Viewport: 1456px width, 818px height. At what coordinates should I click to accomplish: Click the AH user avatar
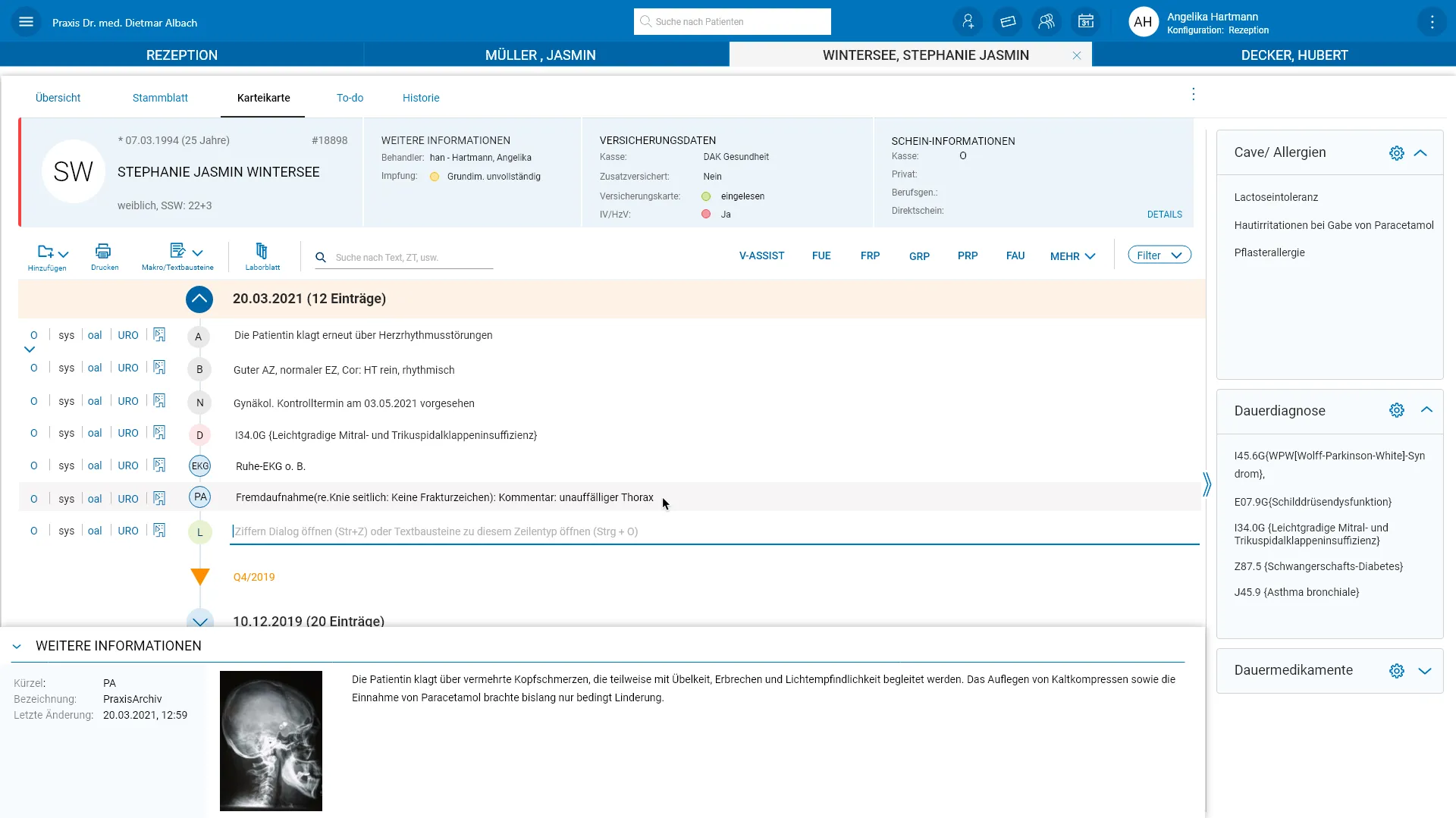pyautogui.click(x=1143, y=22)
